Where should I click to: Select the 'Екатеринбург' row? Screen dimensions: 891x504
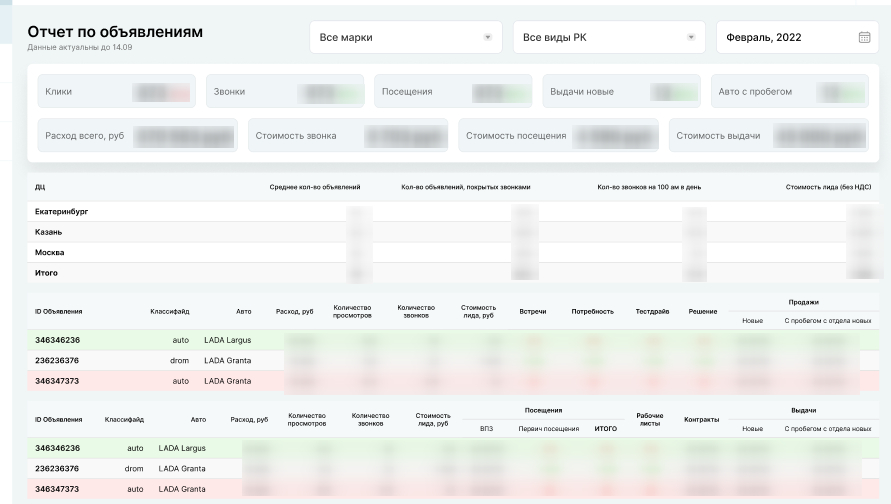click(x=453, y=211)
